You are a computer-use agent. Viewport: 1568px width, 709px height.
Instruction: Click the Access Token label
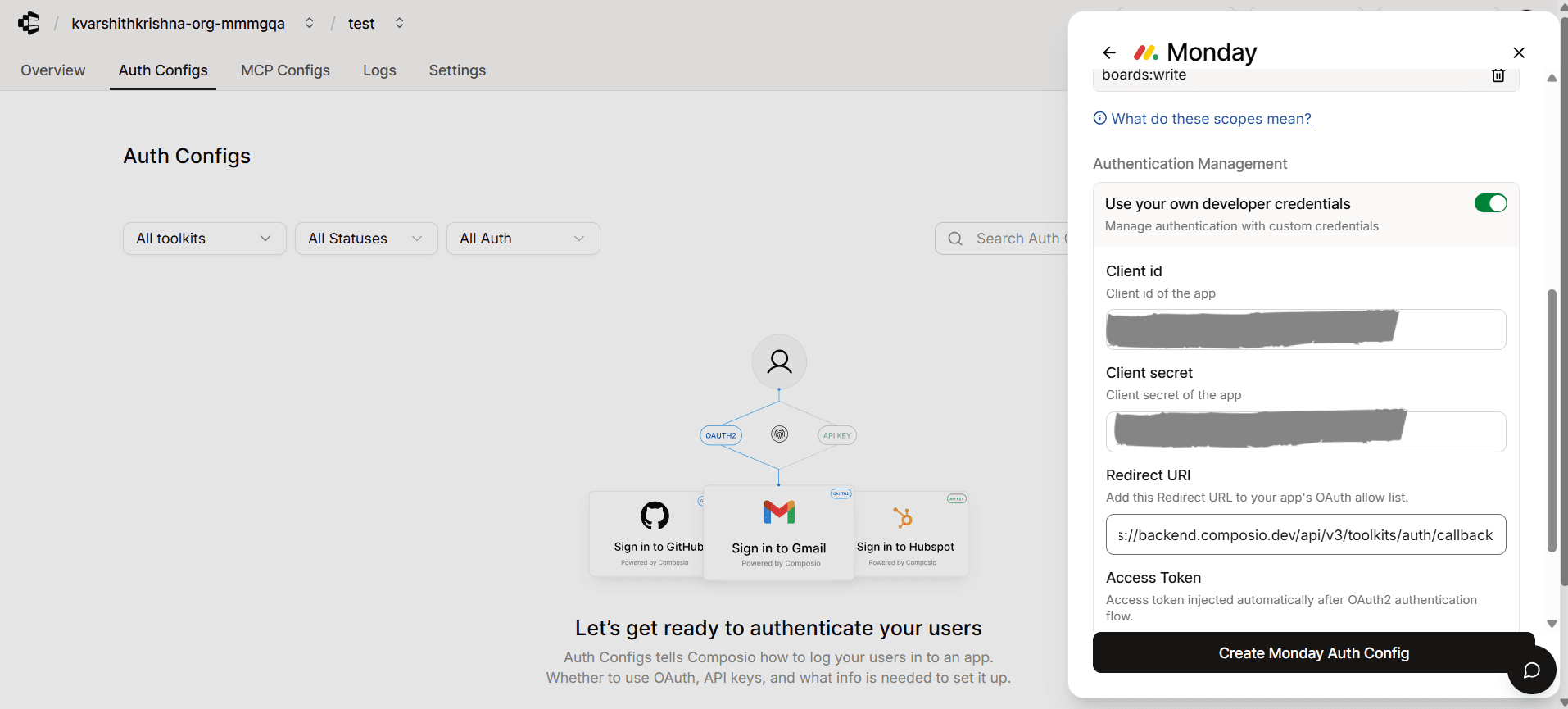[x=1153, y=578]
